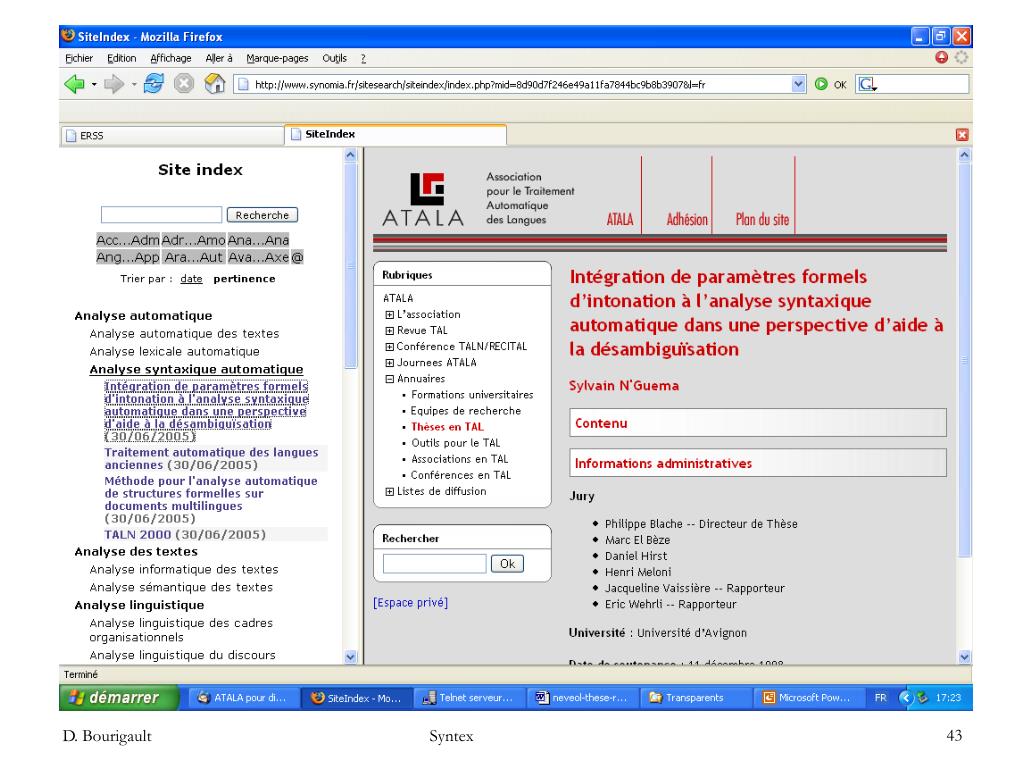The height and width of the screenshot is (768, 1024).
Task: Click the Site index scrollbar up arrow
Action: (351, 155)
